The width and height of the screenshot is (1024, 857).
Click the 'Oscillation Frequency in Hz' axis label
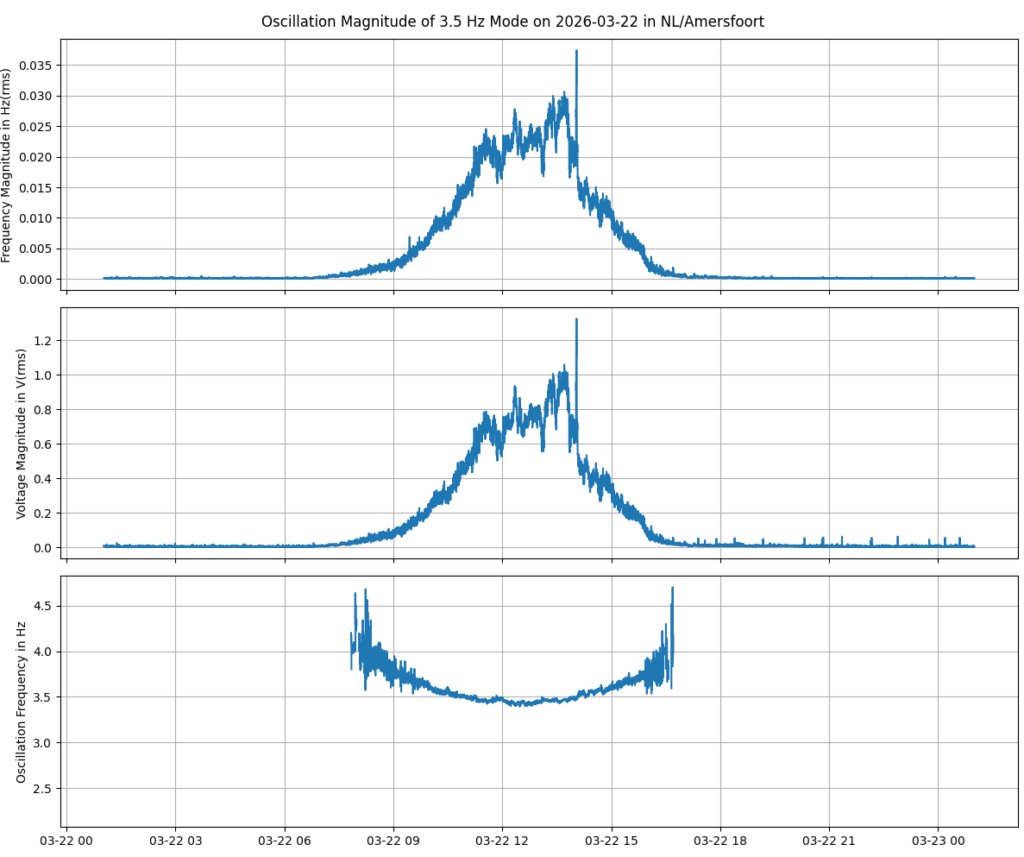(x=21, y=702)
